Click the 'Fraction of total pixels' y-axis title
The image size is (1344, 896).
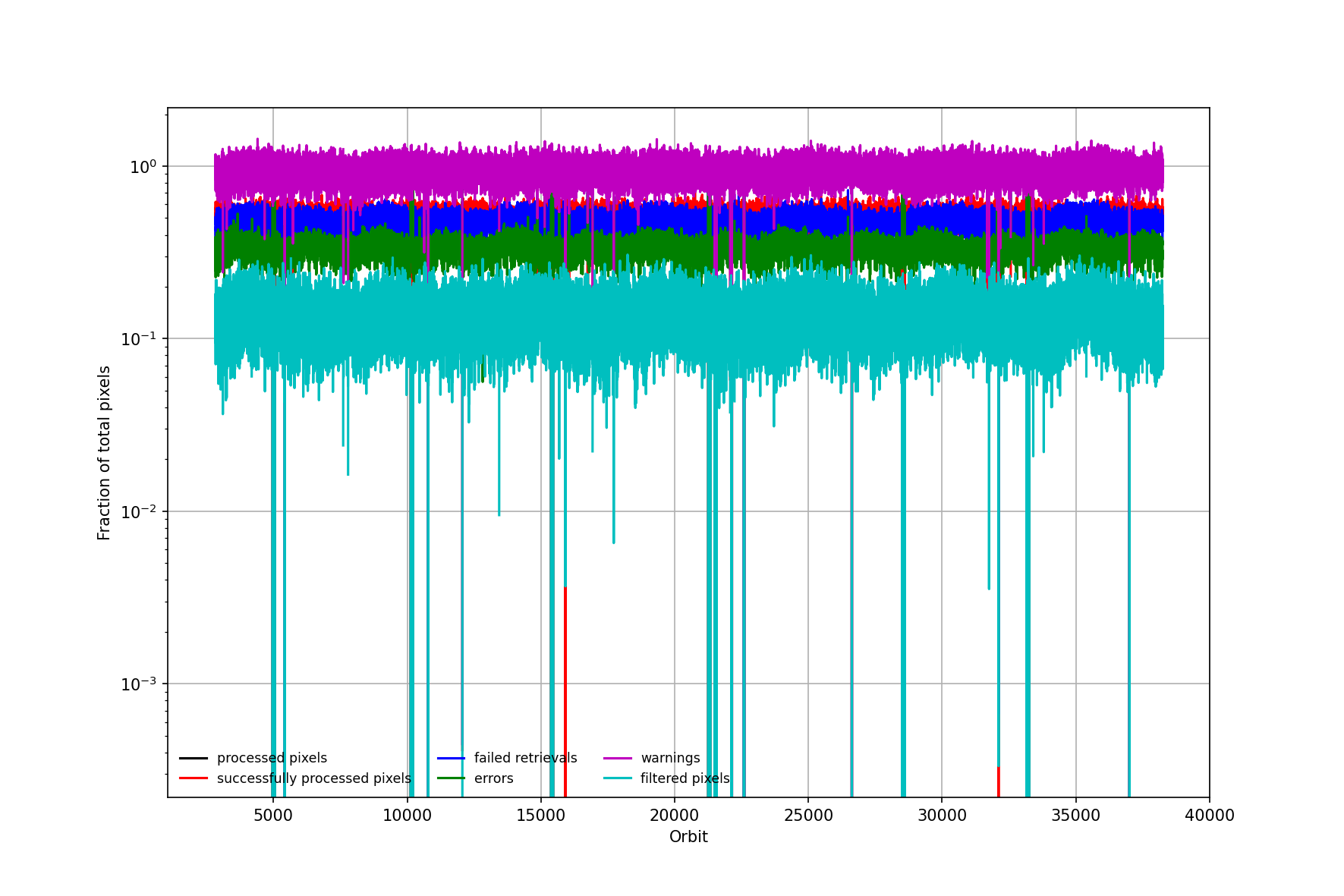(x=104, y=453)
